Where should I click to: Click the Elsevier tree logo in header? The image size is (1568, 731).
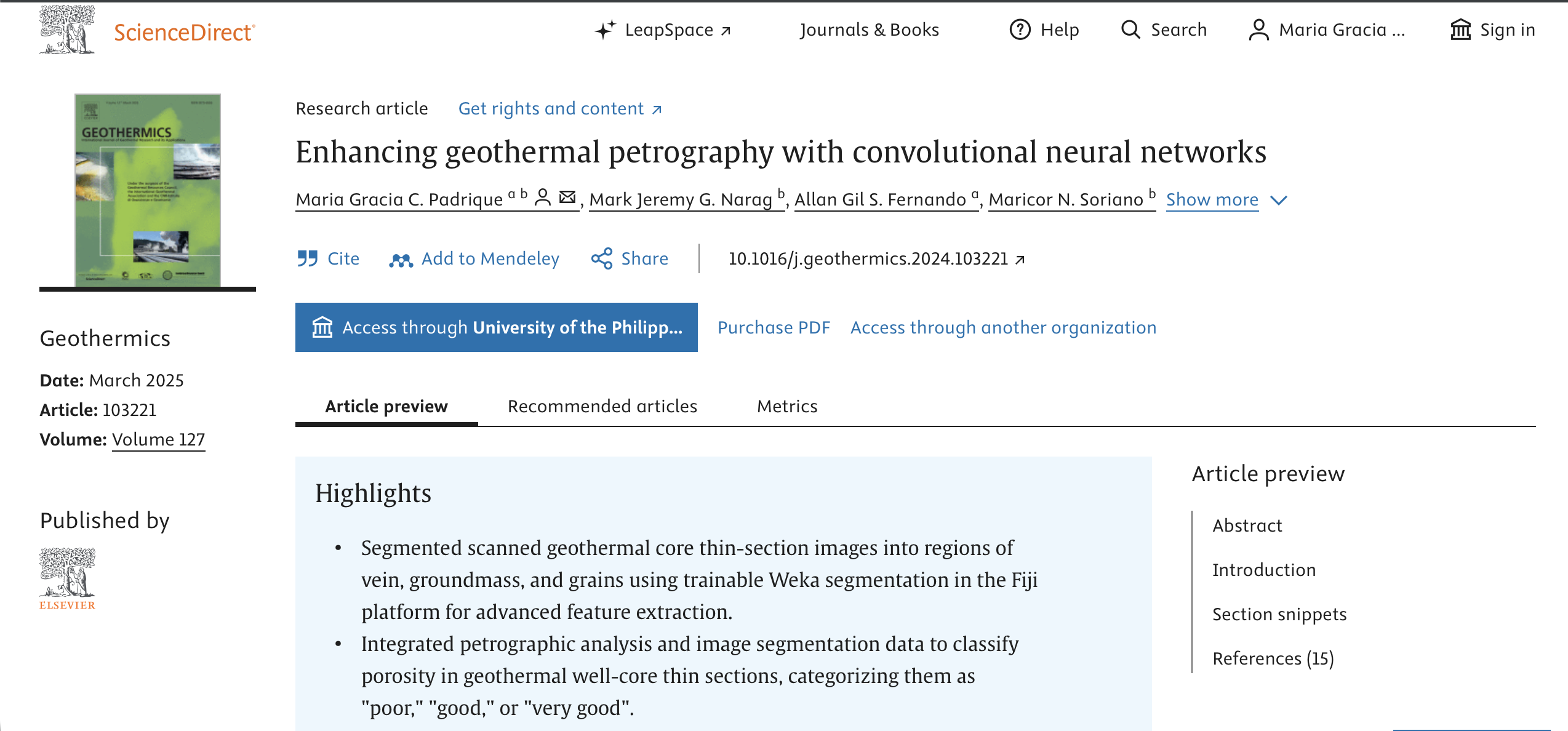point(67,30)
